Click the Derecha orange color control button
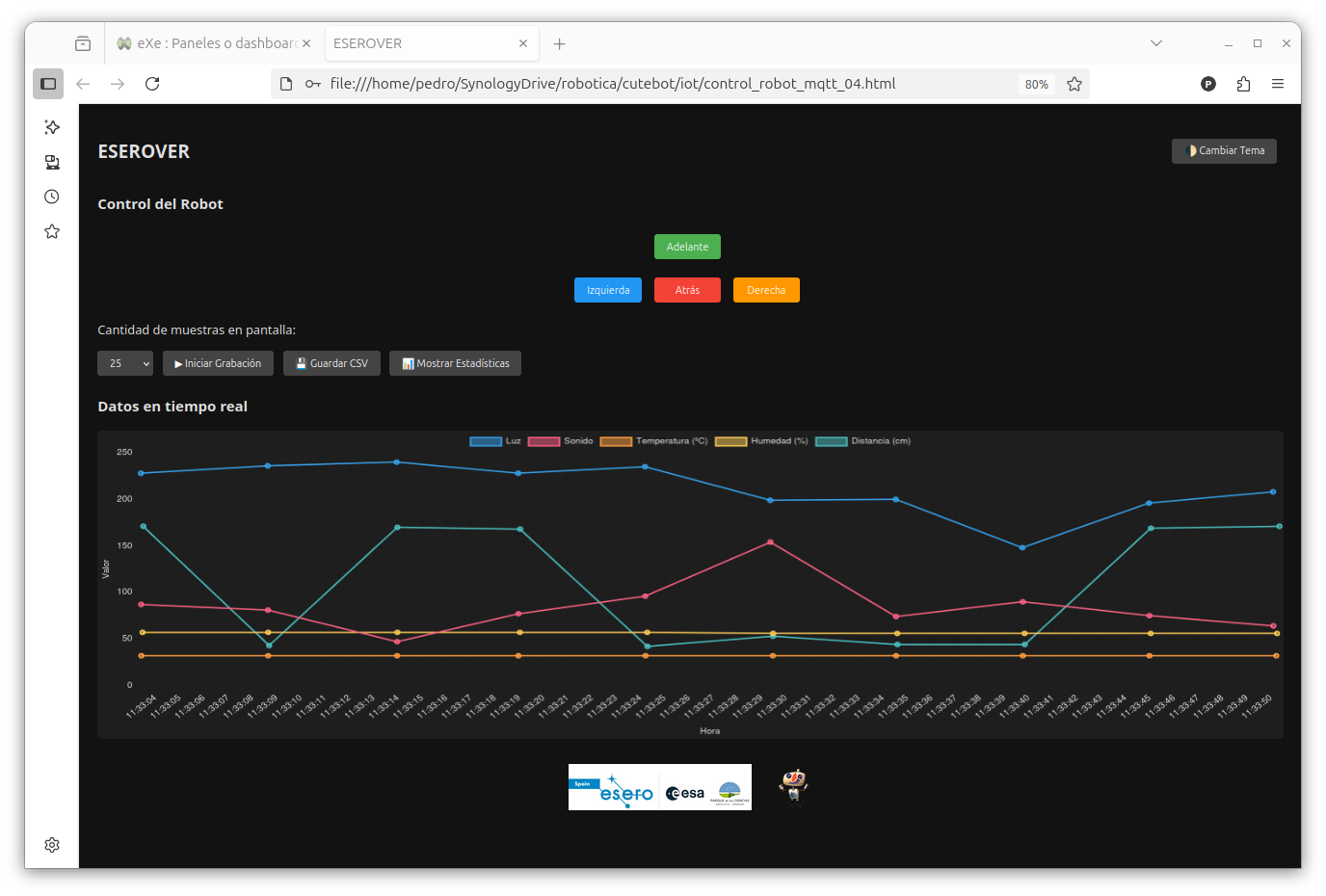The image size is (1326, 896). click(x=766, y=290)
